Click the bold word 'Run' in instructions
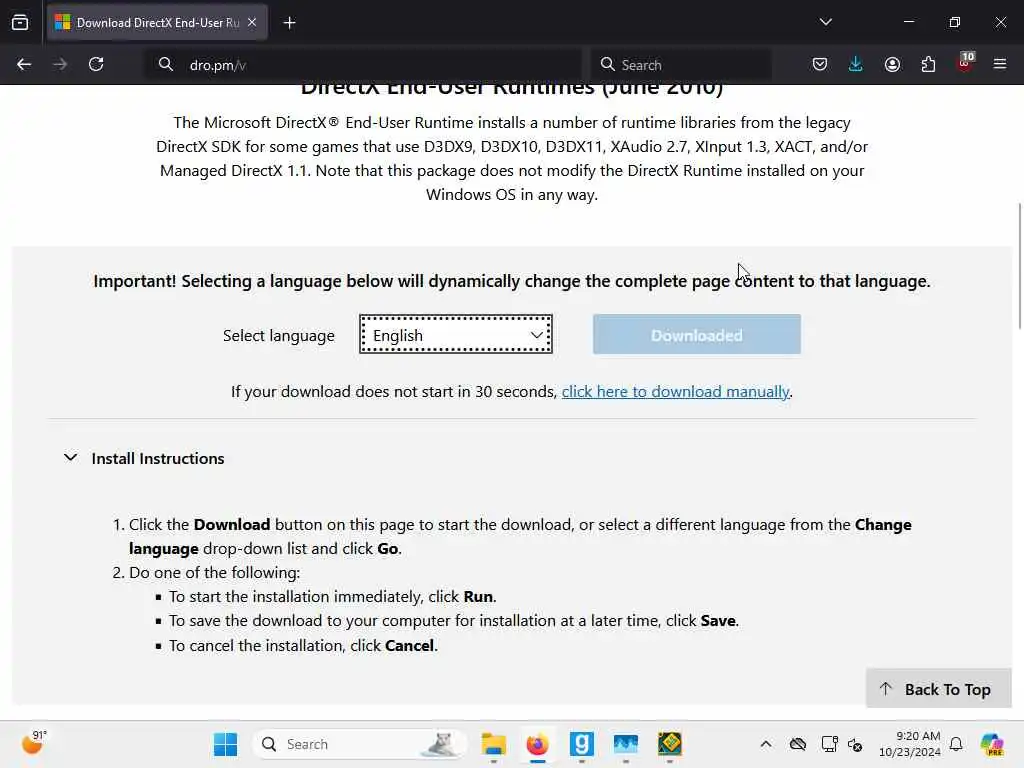 pos(478,596)
